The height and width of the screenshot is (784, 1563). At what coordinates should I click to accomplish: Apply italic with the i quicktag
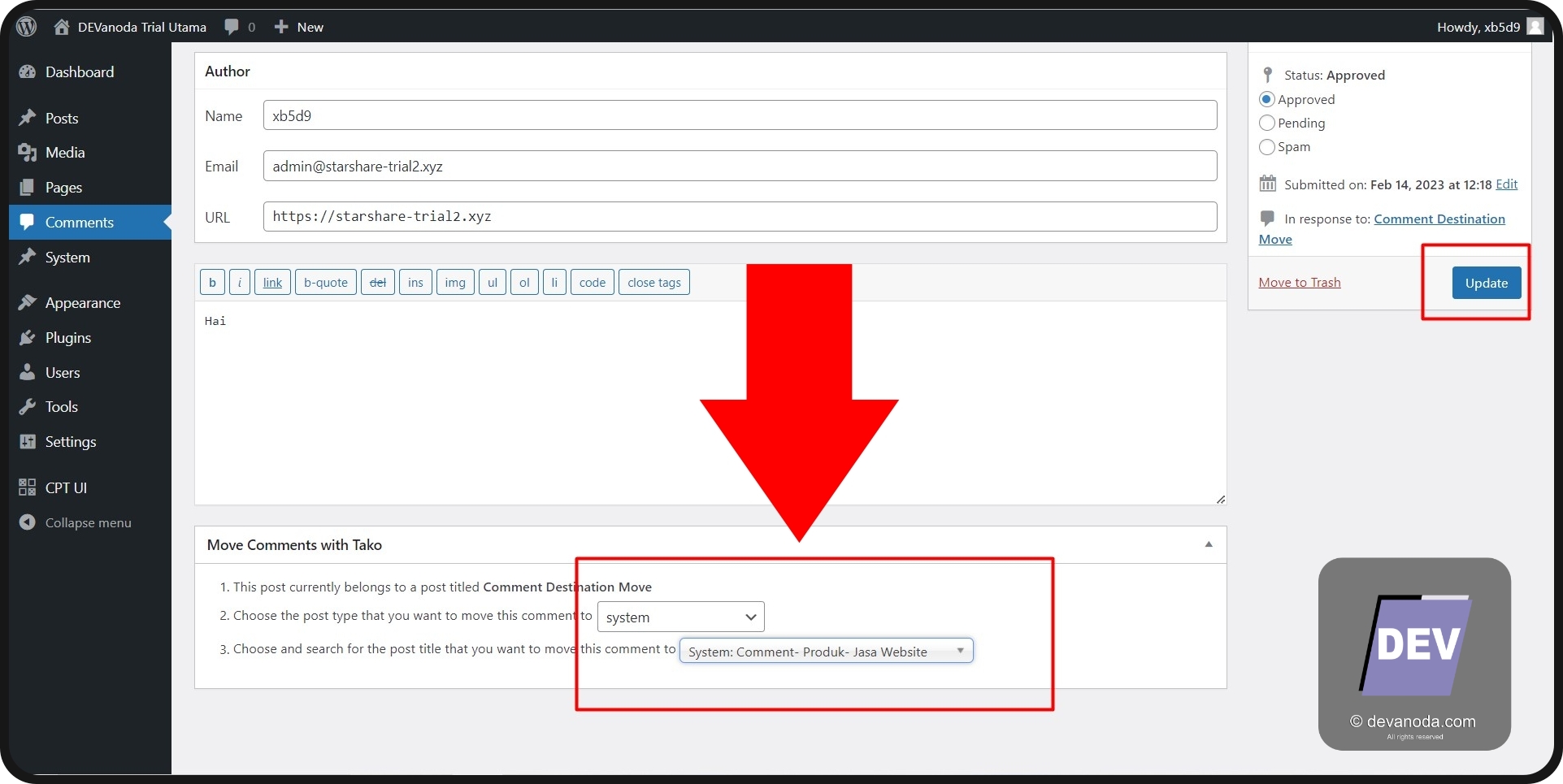tap(240, 282)
